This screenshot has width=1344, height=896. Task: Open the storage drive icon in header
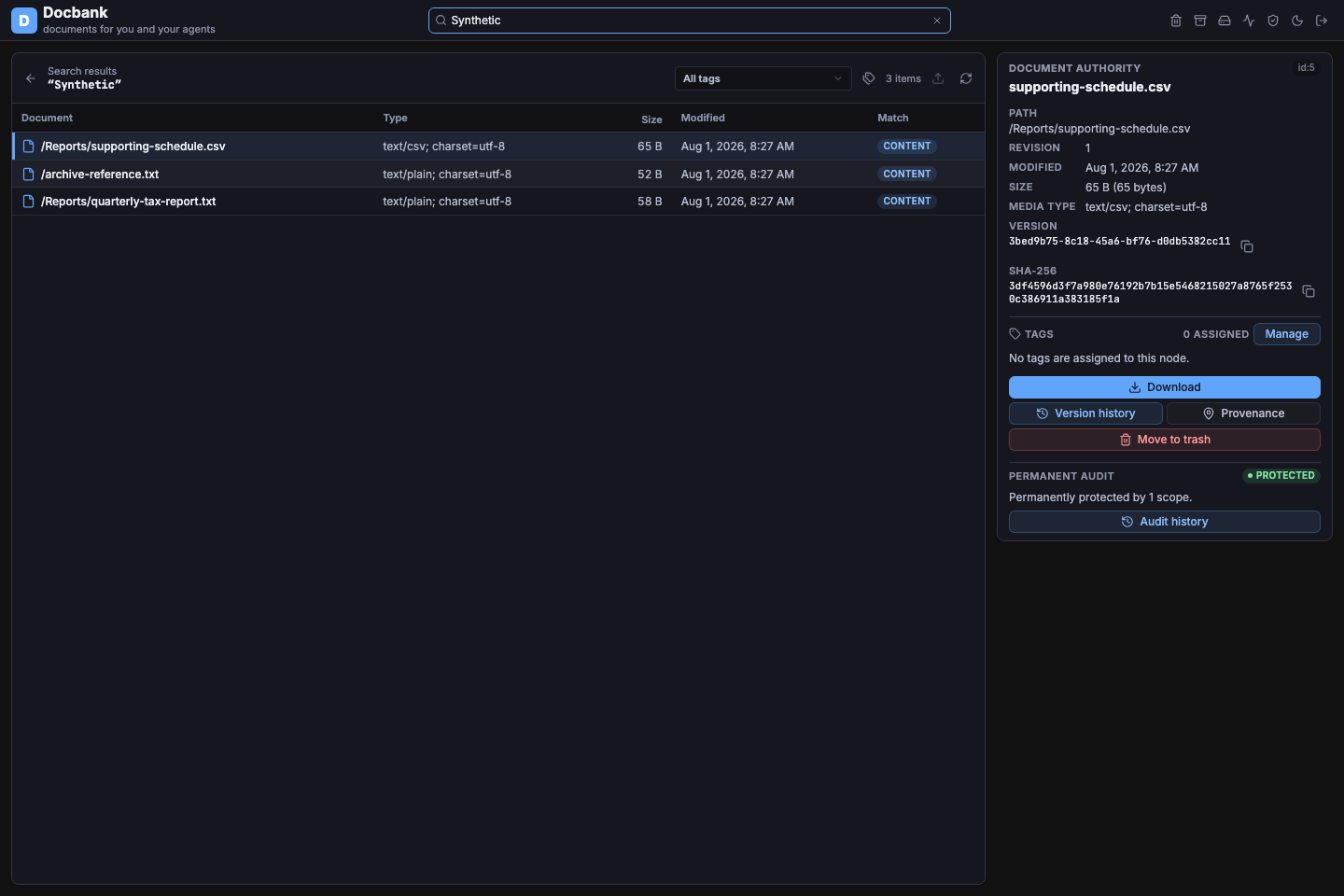pyautogui.click(x=1225, y=21)
